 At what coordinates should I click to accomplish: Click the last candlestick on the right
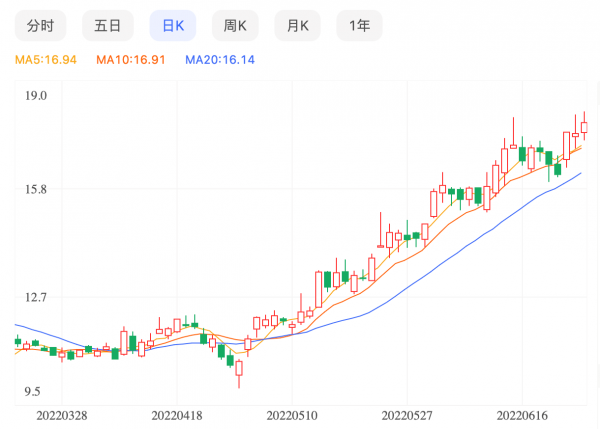pos(584,127)
